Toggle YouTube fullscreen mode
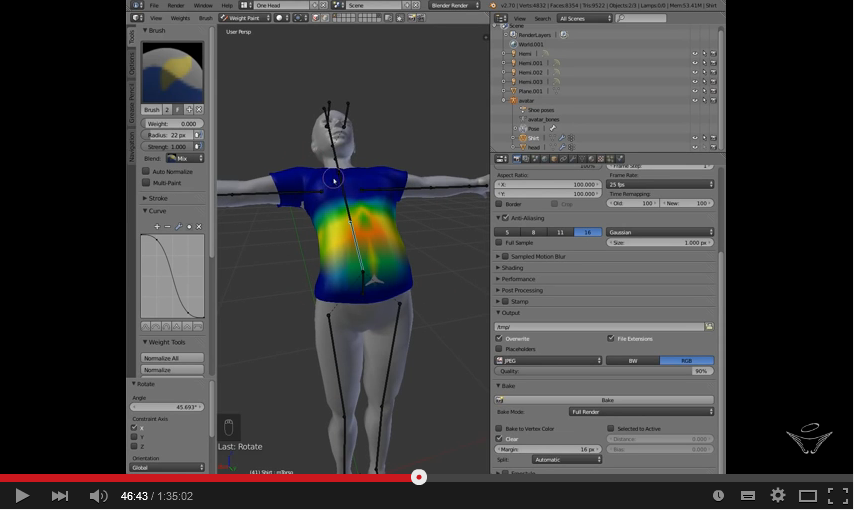 (838, 495)
